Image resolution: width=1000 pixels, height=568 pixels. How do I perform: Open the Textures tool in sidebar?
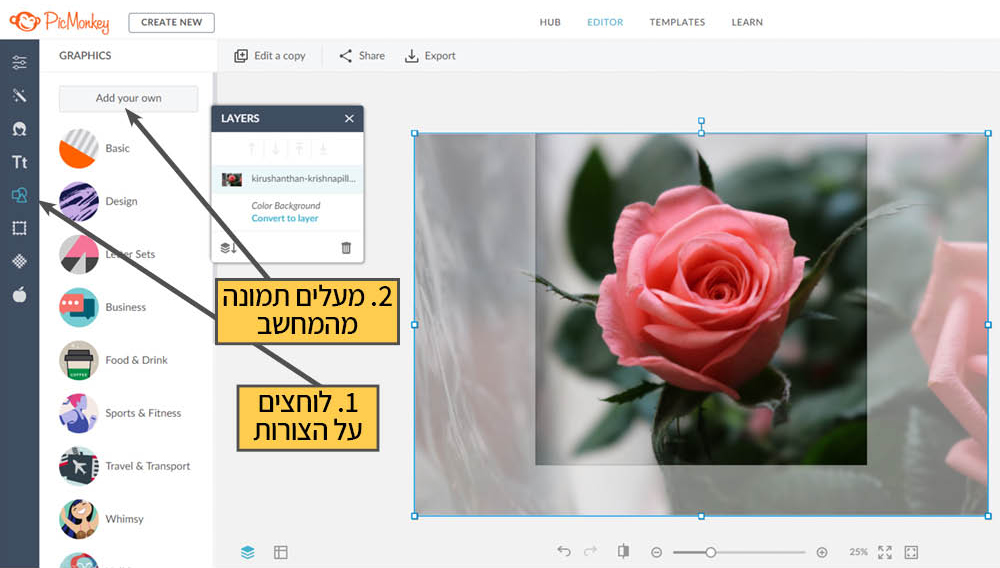(19, 261)
